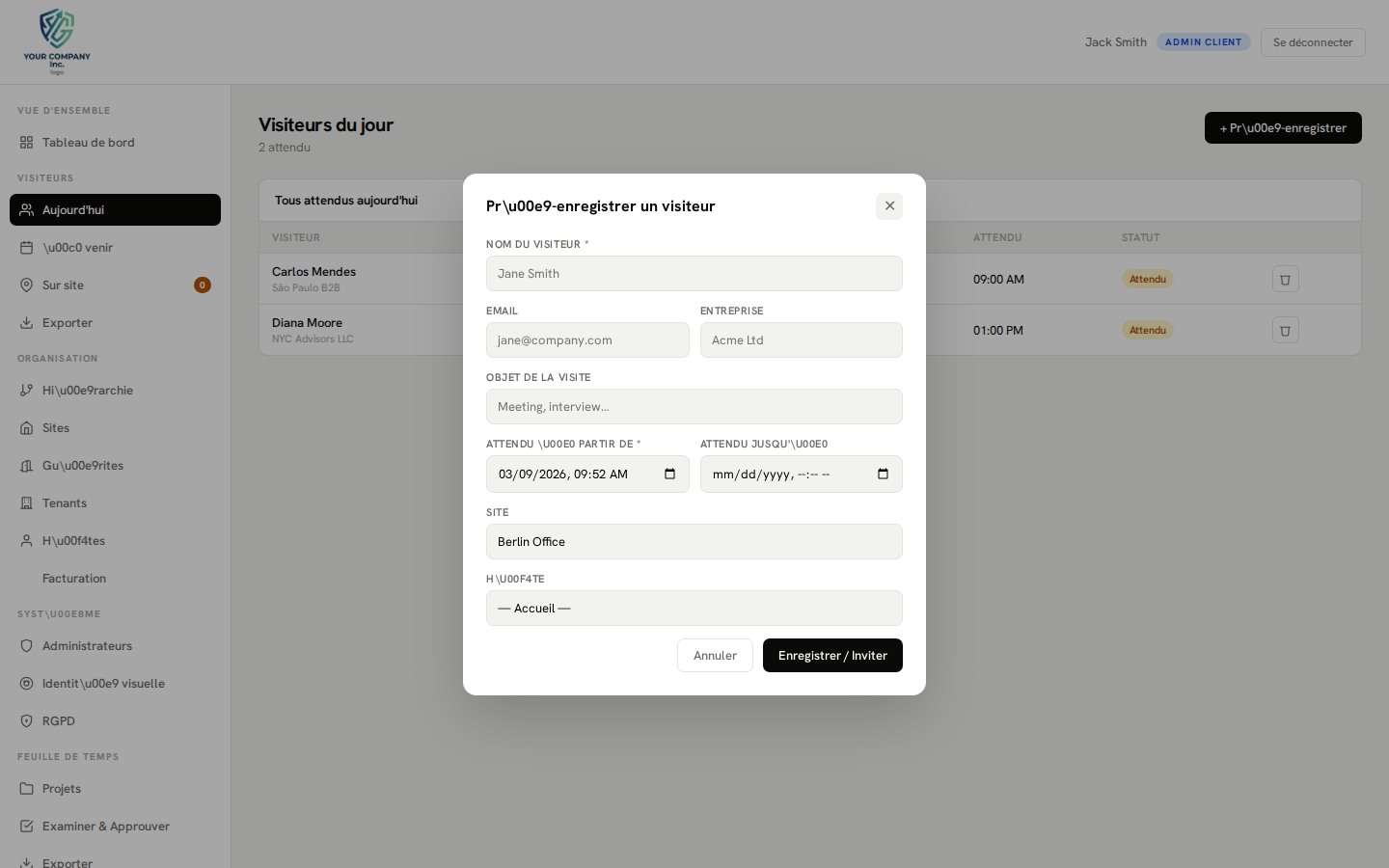Click the Enregistrer / Inviter button
Screen dimensions: 1389x868
(832, 655)
